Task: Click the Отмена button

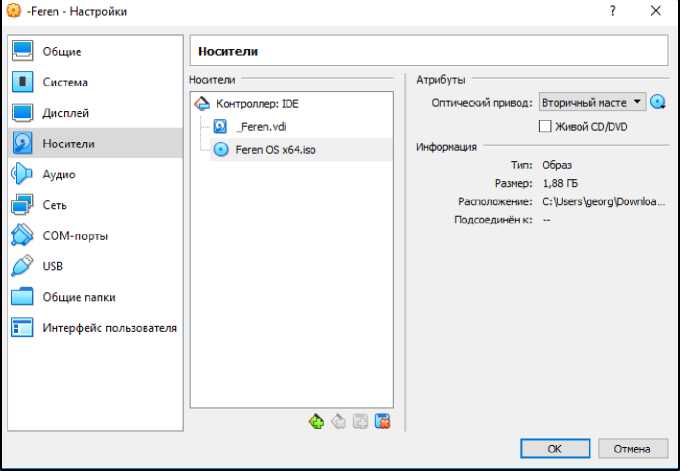Action: click(x=633, y=448)
